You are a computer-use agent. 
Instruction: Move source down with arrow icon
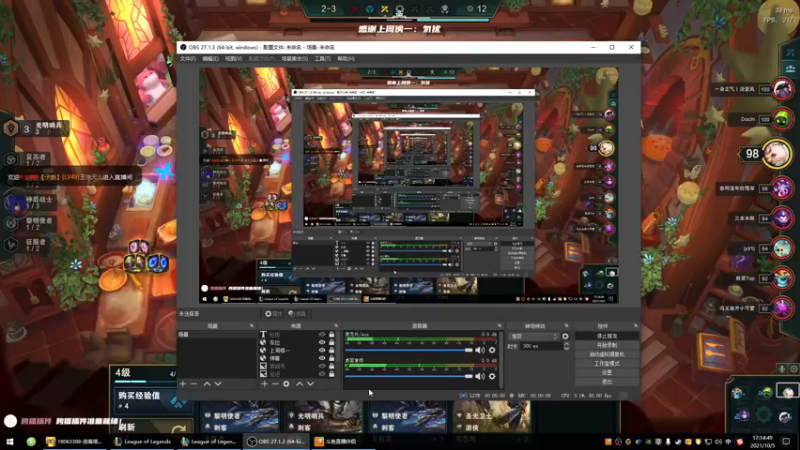pos(310,384)
